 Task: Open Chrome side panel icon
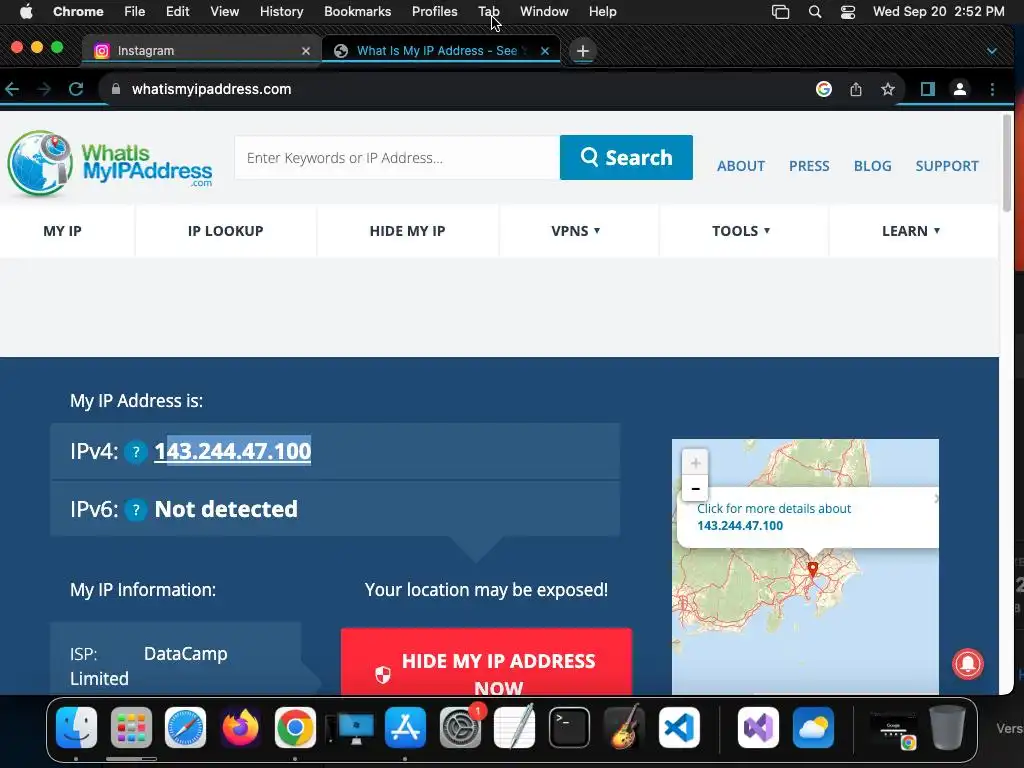click(x=927, y=89)
